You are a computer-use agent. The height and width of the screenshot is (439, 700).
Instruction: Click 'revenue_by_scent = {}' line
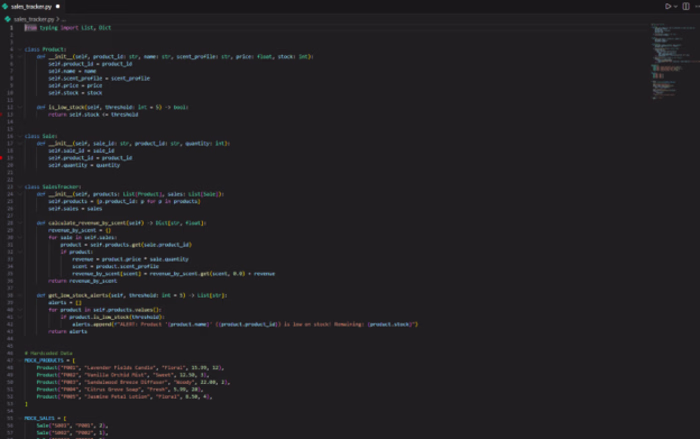tap(79, 230)
